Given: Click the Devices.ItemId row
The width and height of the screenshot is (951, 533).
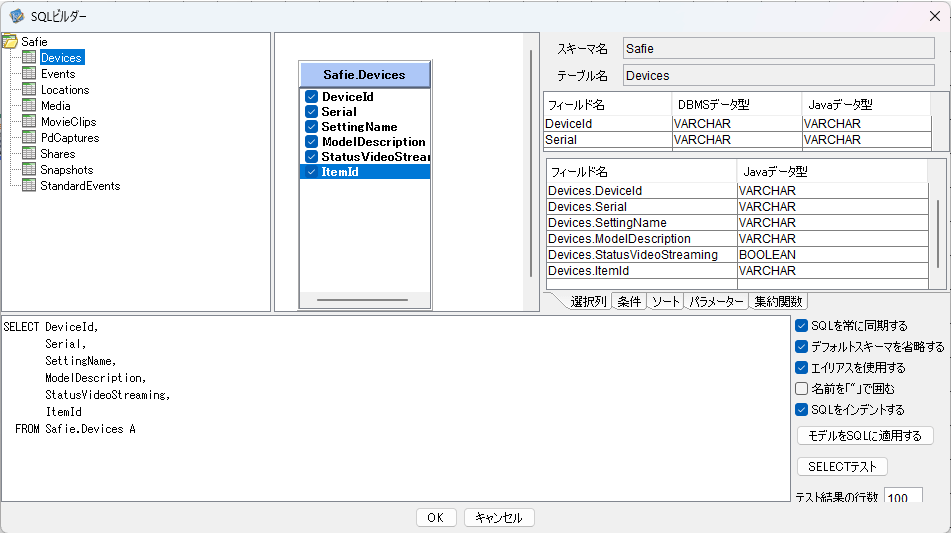Looking at the screenshot, I should [x=737, y=270].
